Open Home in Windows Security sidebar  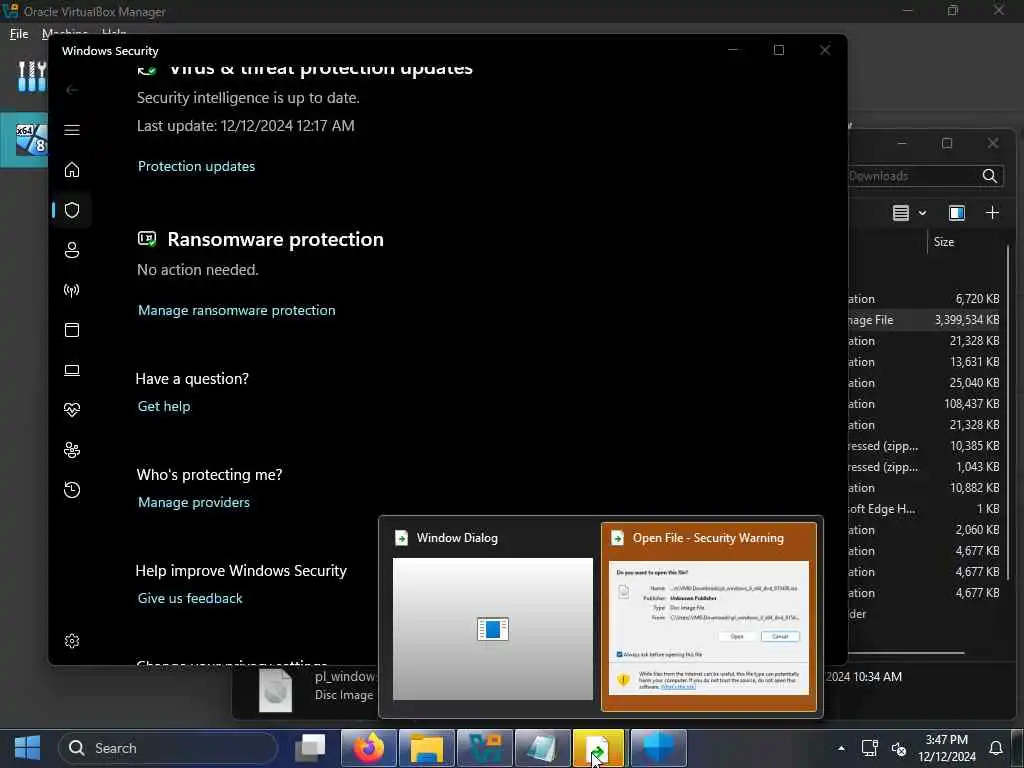pos(72,170)
